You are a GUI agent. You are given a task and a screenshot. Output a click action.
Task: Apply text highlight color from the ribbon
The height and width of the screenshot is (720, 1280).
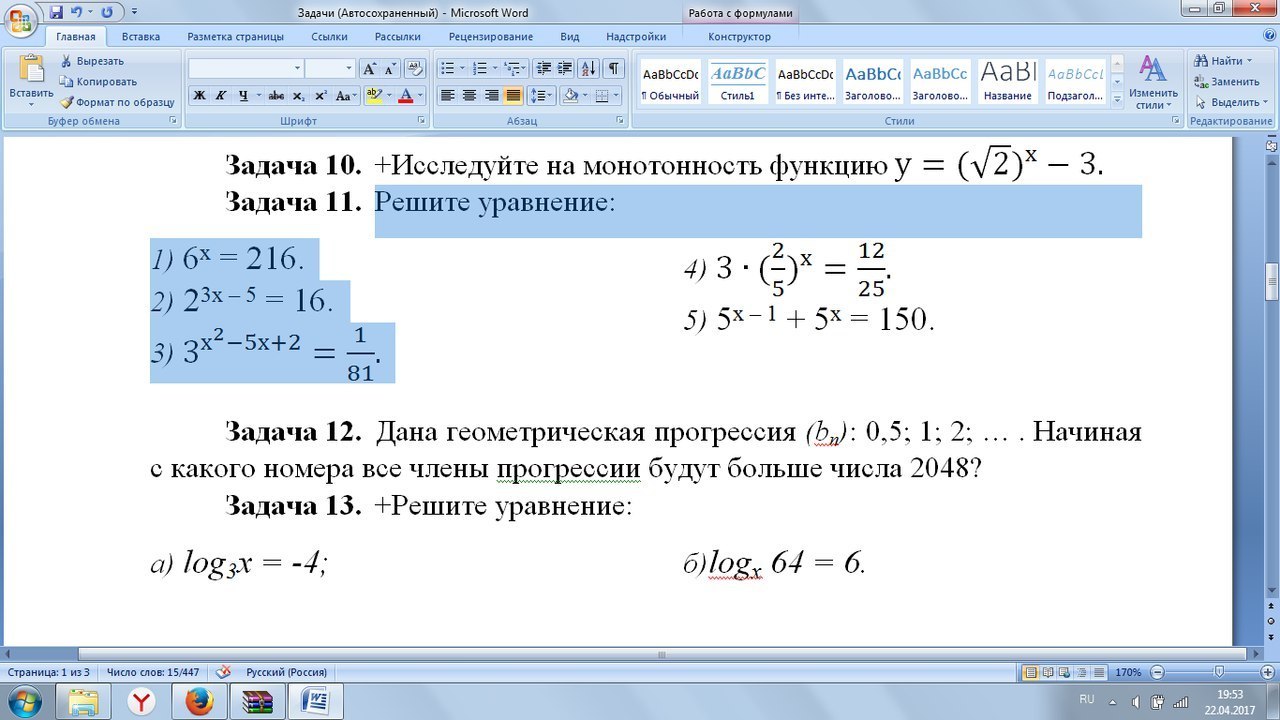coord(374,97)
